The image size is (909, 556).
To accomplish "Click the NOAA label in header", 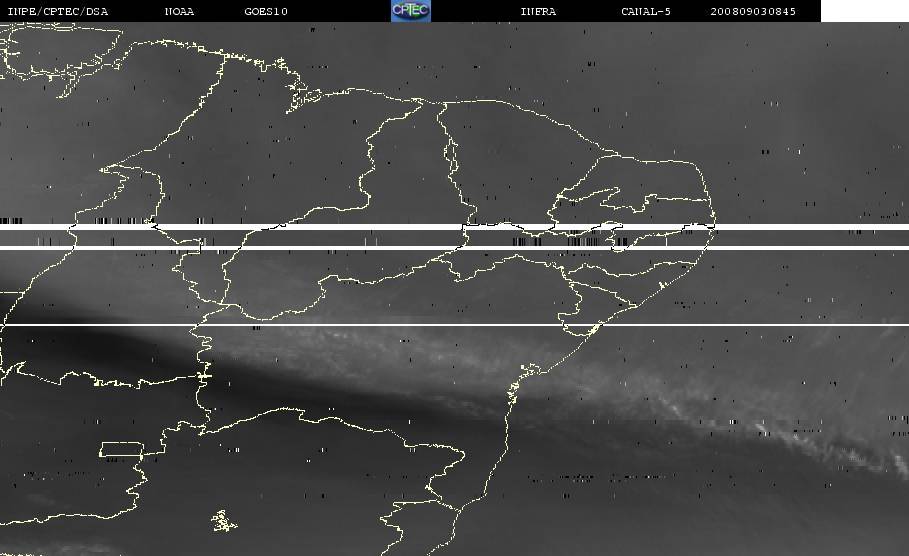I will click(x=180, y=12).
